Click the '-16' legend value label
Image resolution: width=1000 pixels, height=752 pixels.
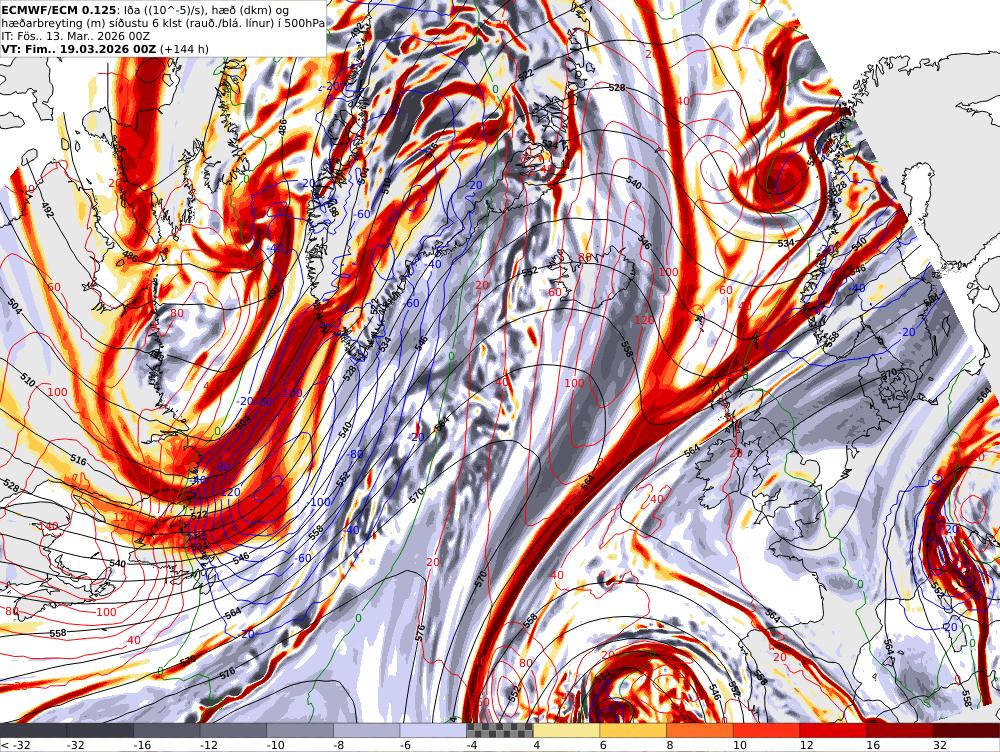click(x=142, y=745)
